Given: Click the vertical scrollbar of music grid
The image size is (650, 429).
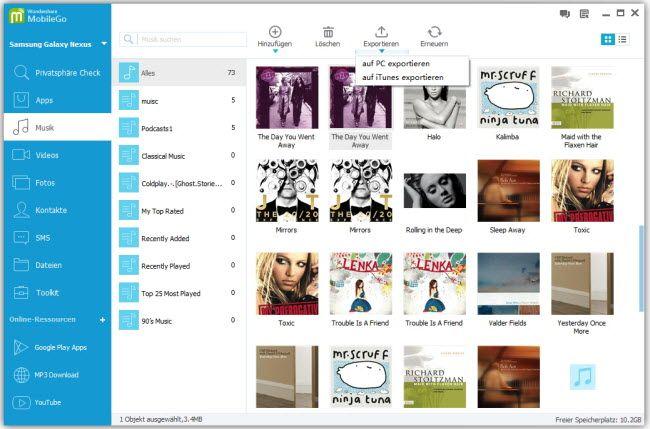Looking at the screenshot, I should (641, 267).
